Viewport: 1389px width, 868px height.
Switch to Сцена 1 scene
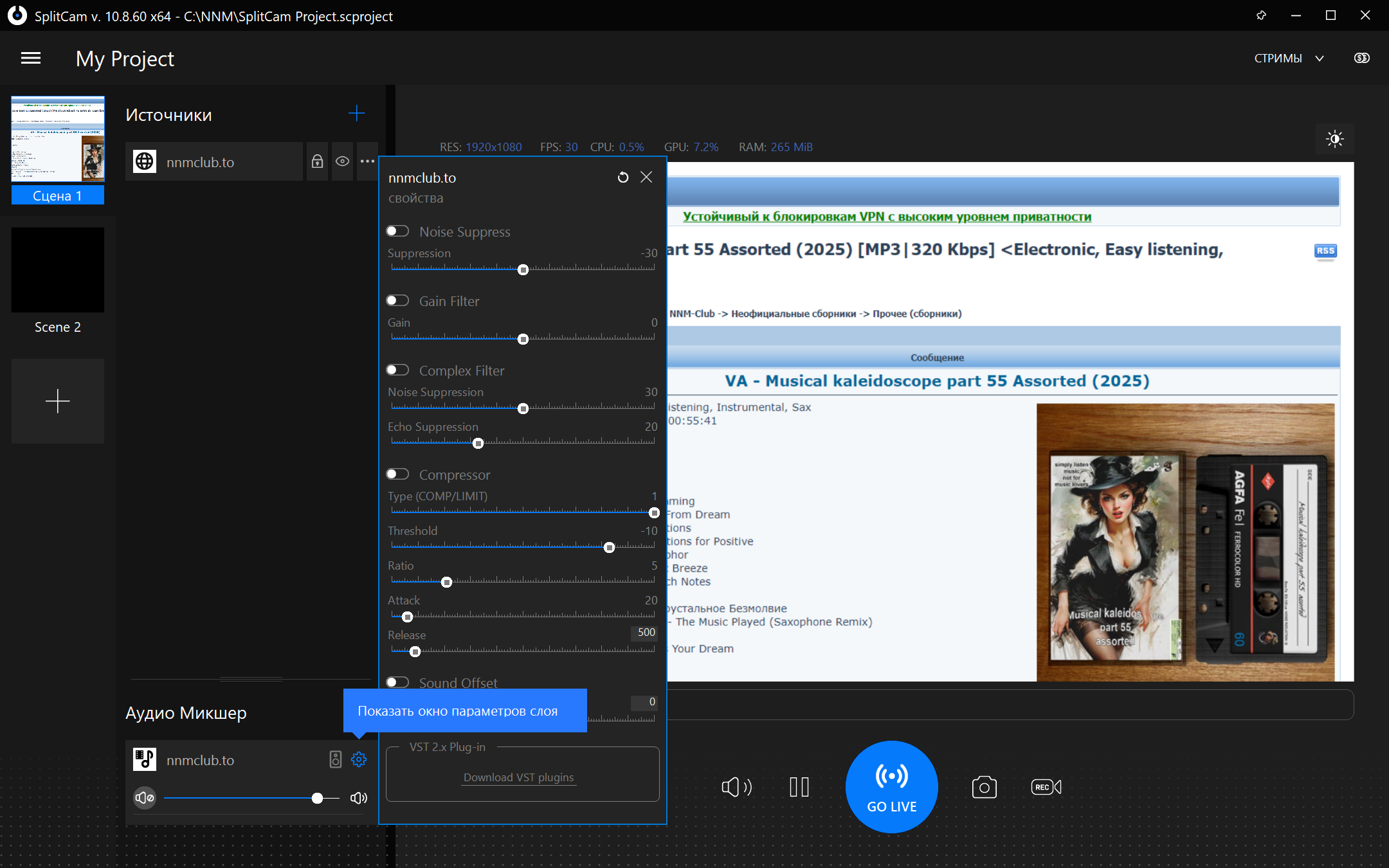[x=58, y=140]
